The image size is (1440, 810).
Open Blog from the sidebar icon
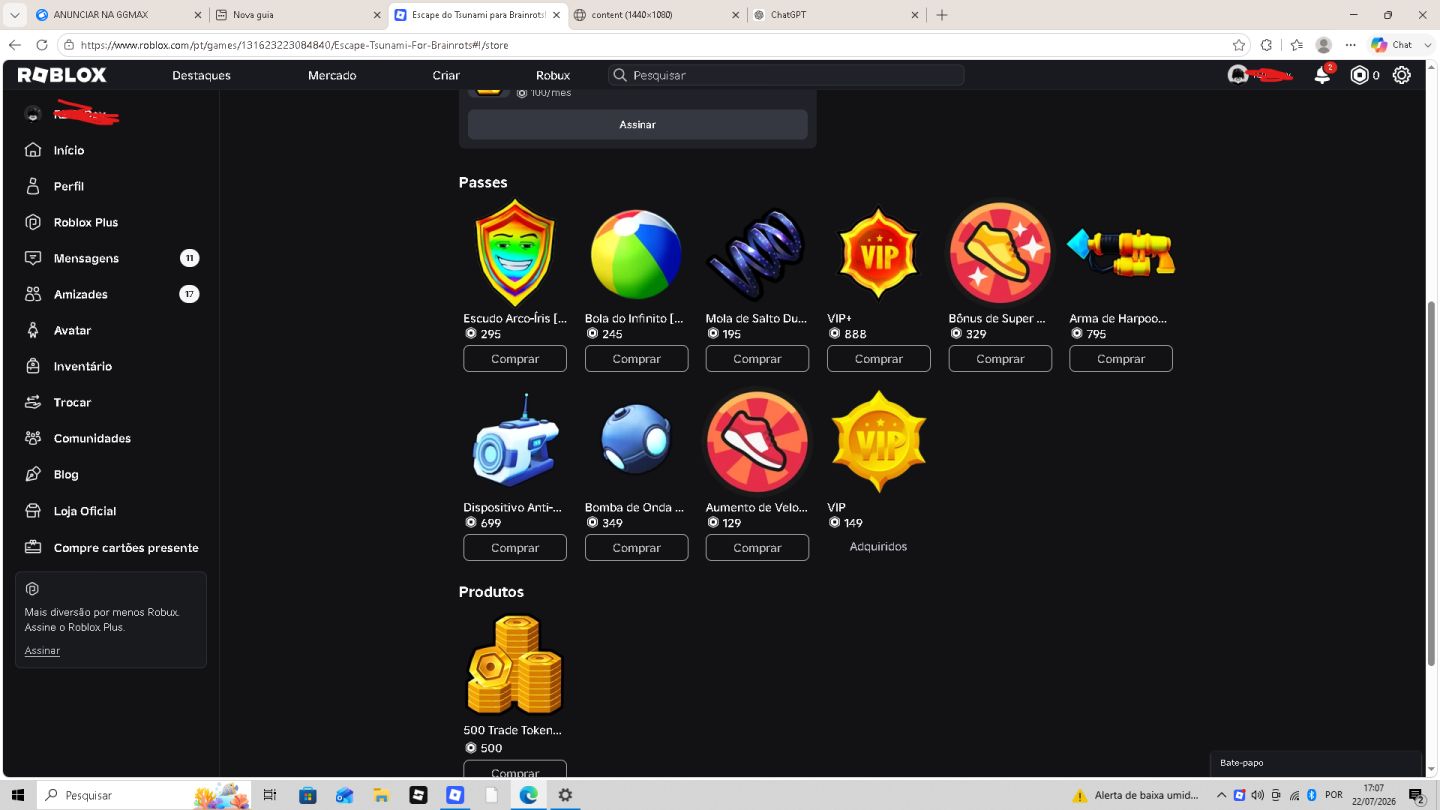click(x=33, y=474)
